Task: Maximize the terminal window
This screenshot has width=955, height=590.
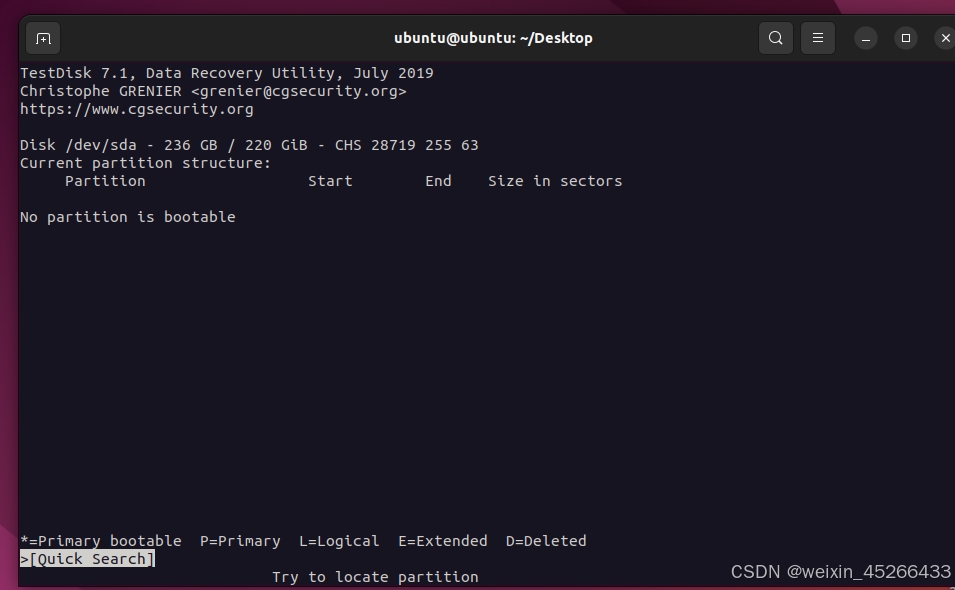Action: (906, 38)
